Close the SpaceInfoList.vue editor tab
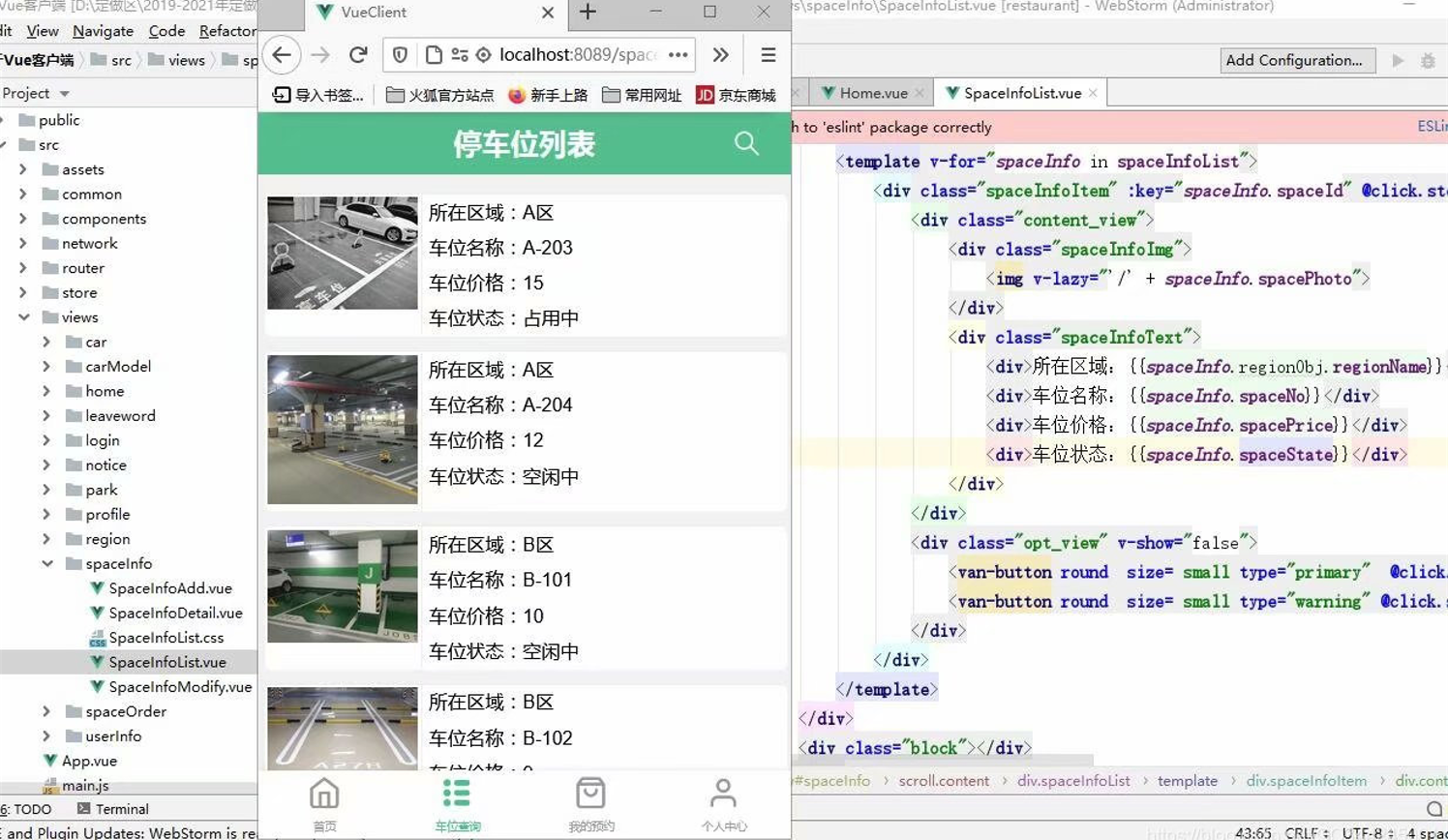 [x=1093, y=93]
